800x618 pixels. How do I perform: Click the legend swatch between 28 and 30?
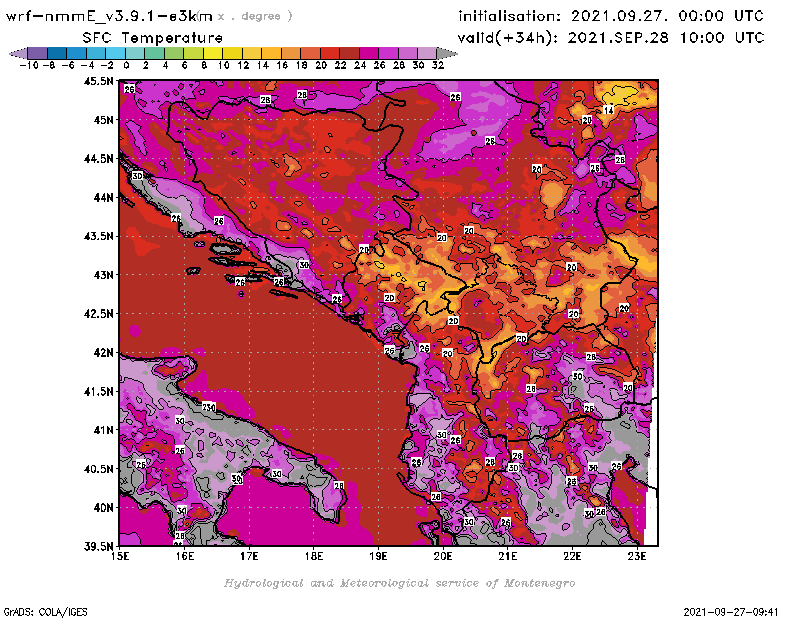click(x=408, y=53)
